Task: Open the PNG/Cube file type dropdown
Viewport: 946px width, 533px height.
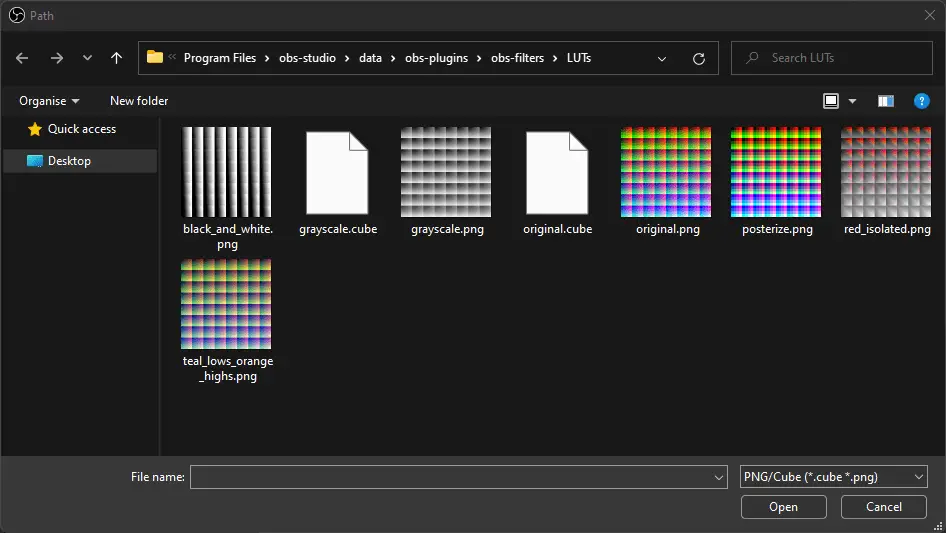Action: (833, 477)
